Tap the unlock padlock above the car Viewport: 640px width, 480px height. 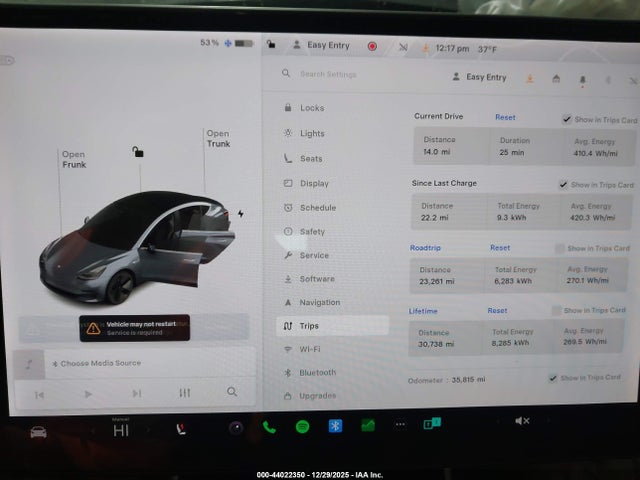138,152
